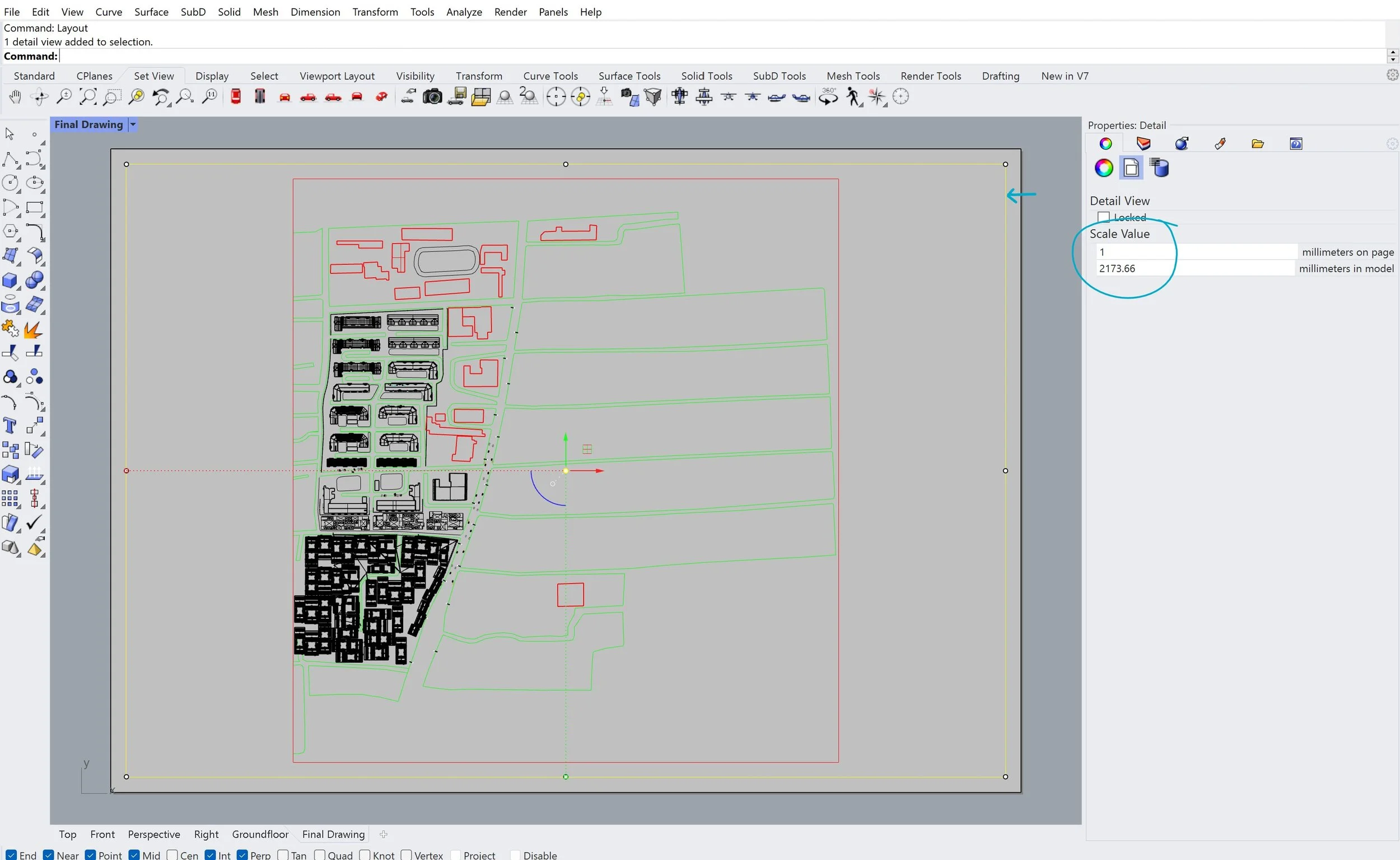Click the Turntable 360 icon

[x=828, y=97]
